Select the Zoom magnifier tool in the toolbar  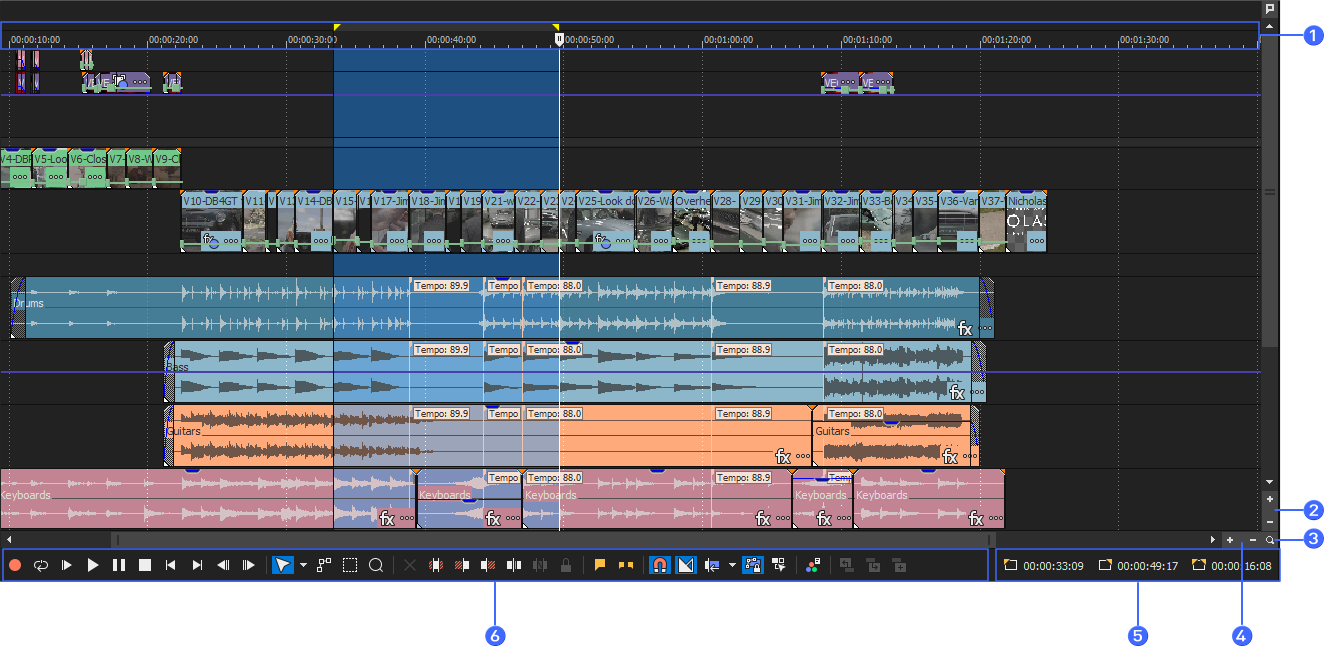(376, 565)
